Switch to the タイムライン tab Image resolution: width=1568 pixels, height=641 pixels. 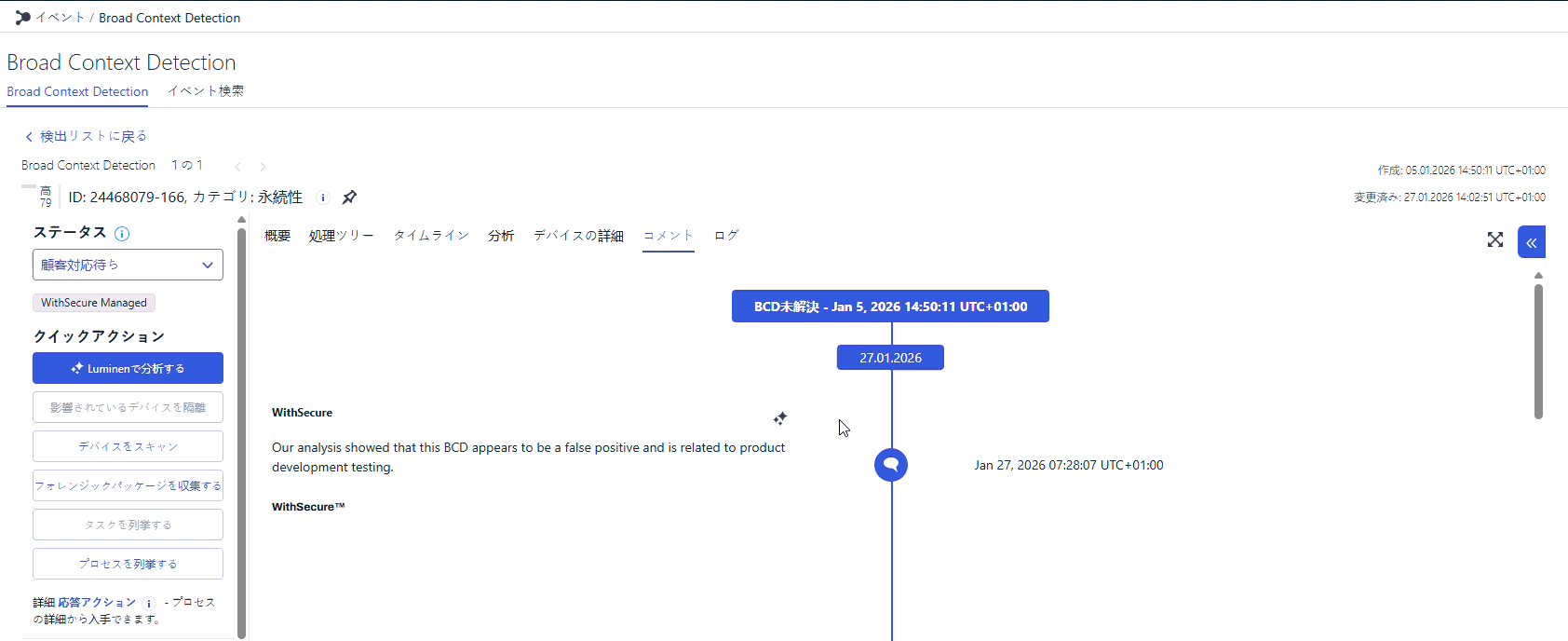click(x=431, y=236)
